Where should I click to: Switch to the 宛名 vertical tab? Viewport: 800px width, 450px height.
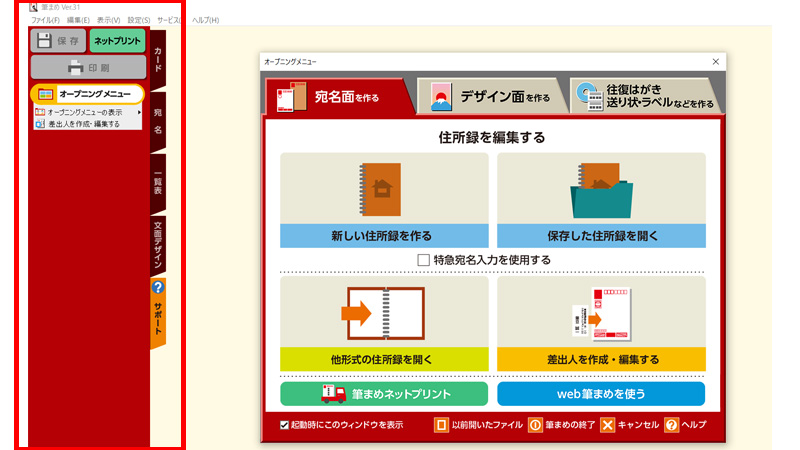click(158, 121)
